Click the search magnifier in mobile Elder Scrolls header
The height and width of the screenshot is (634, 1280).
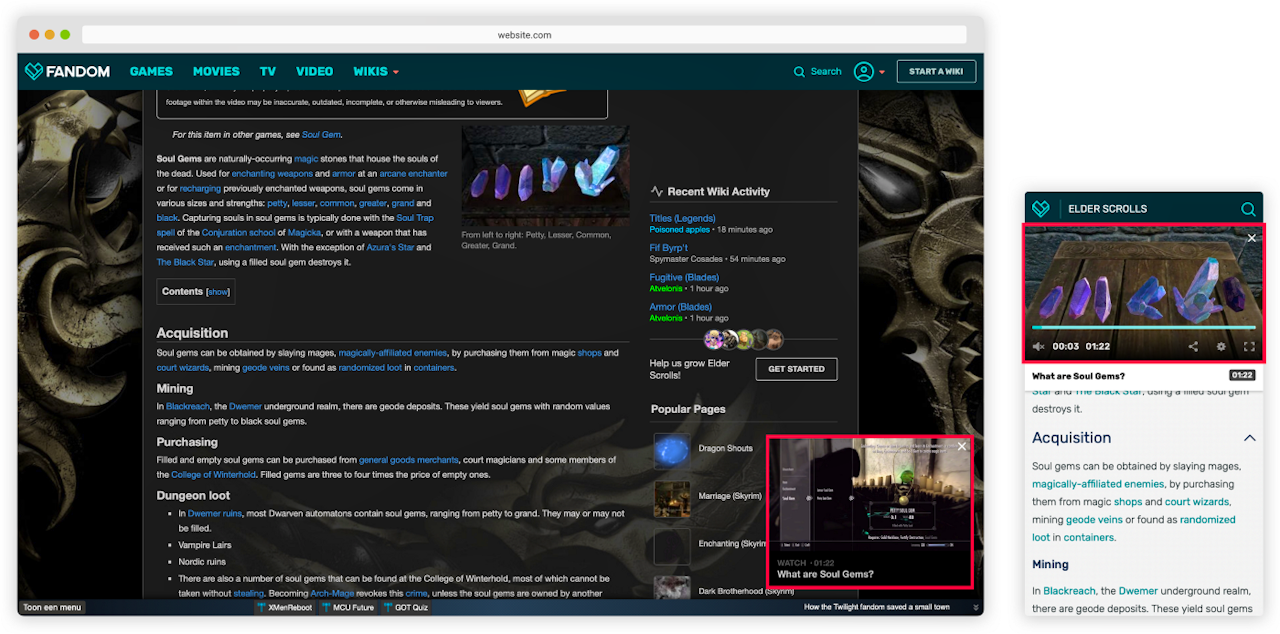(1248, 209)
